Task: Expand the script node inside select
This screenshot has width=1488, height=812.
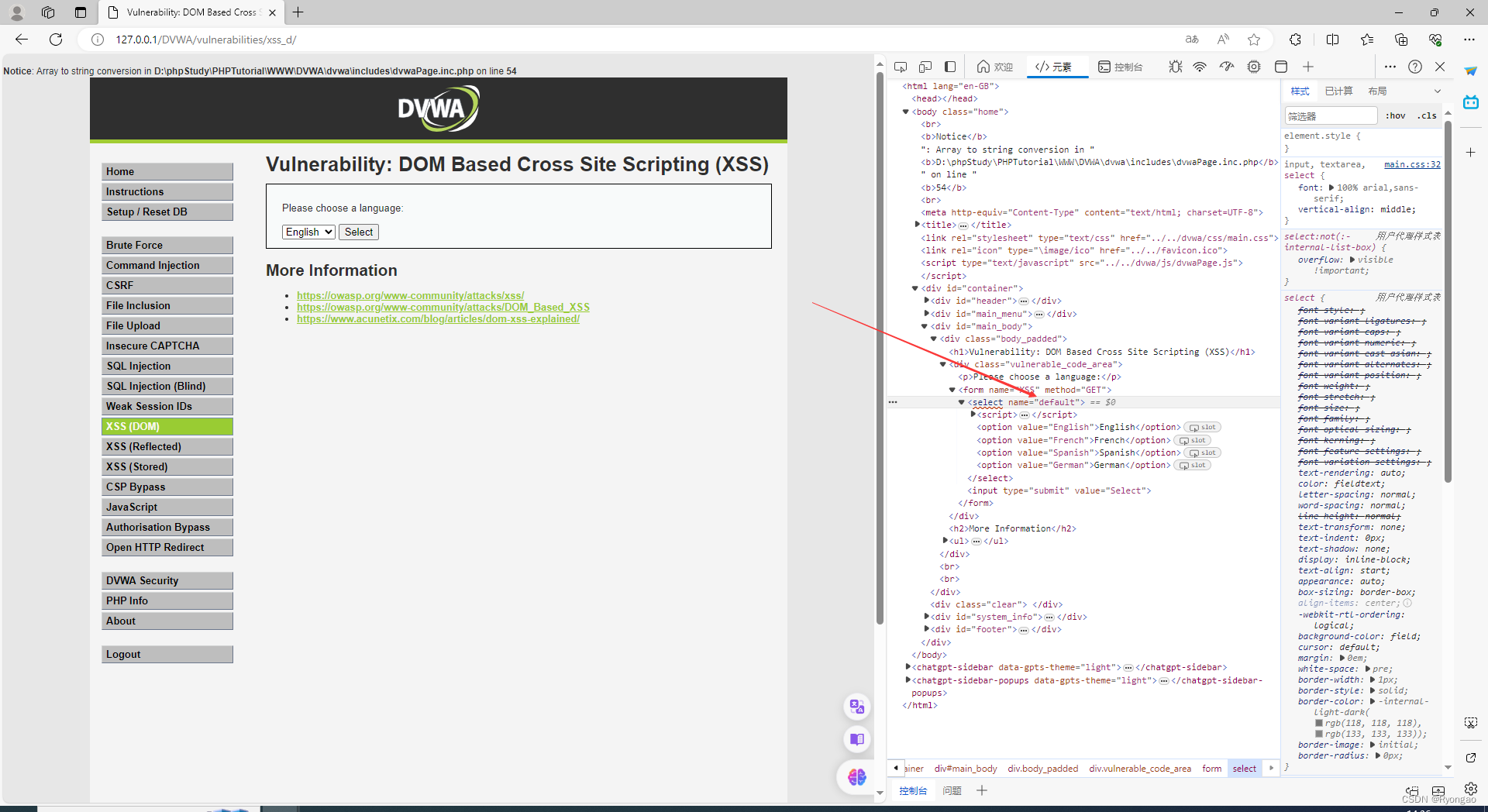Action: (x=973, y=415)
